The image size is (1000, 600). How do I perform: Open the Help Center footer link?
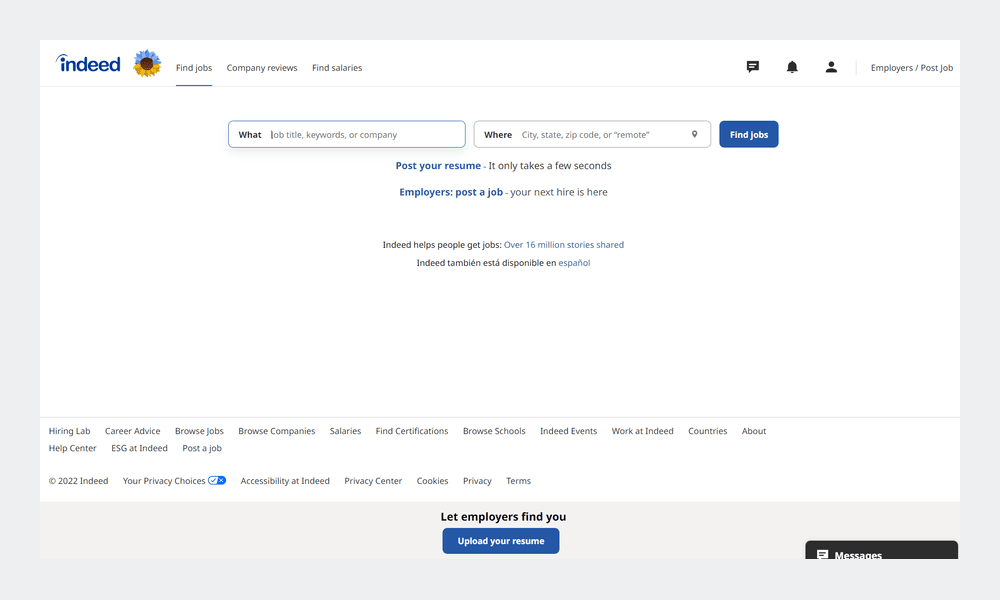tap(73, 448)
